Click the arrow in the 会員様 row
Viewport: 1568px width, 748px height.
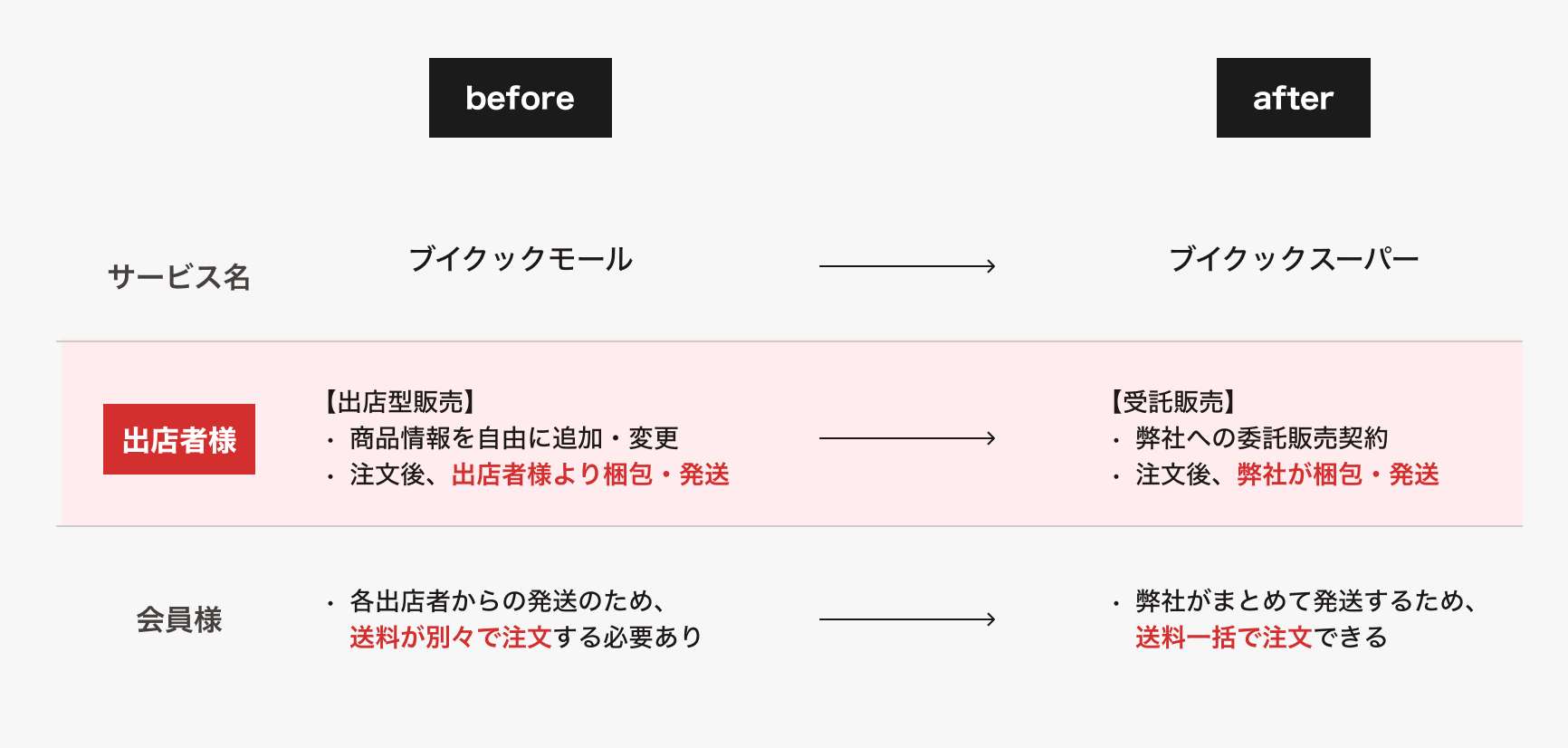click(907, 619)
